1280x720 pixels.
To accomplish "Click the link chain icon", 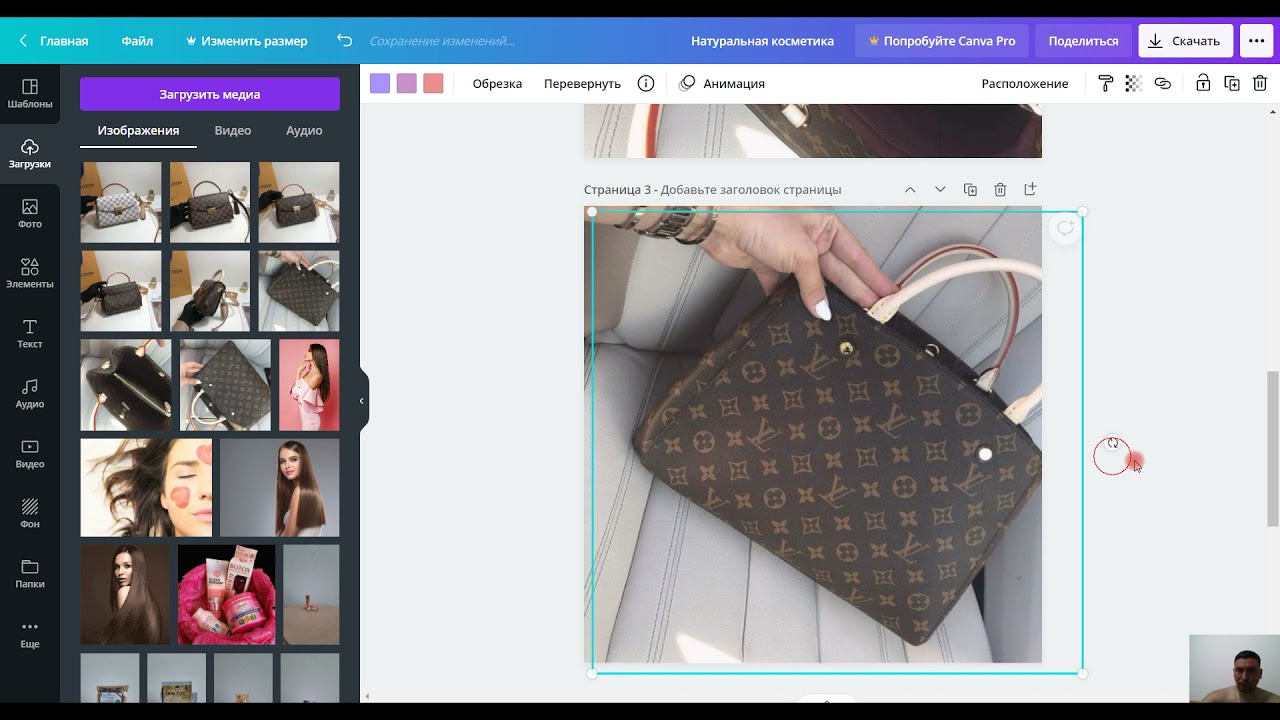I will 1162,83.
